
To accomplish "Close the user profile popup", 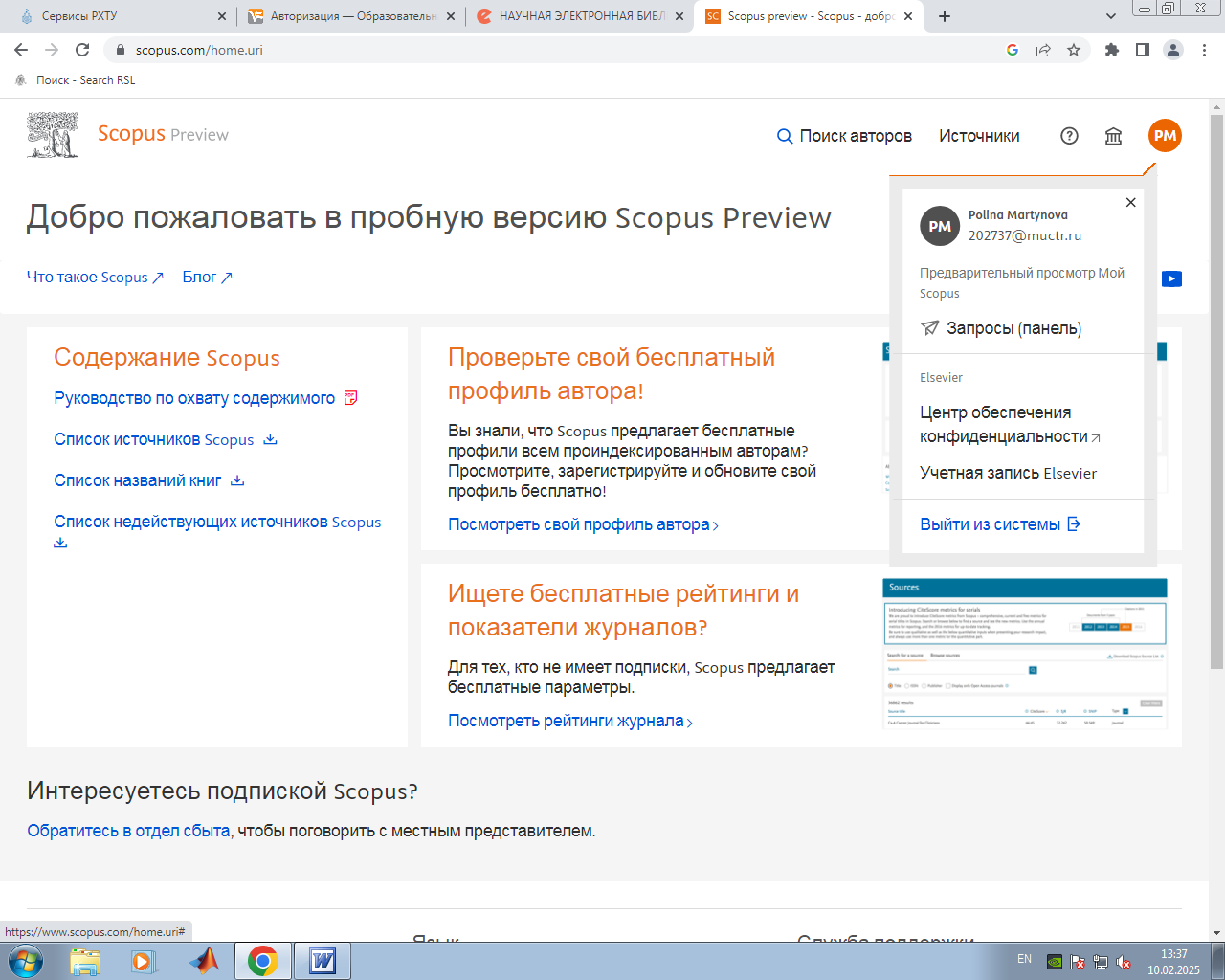I will (1130, 202).
